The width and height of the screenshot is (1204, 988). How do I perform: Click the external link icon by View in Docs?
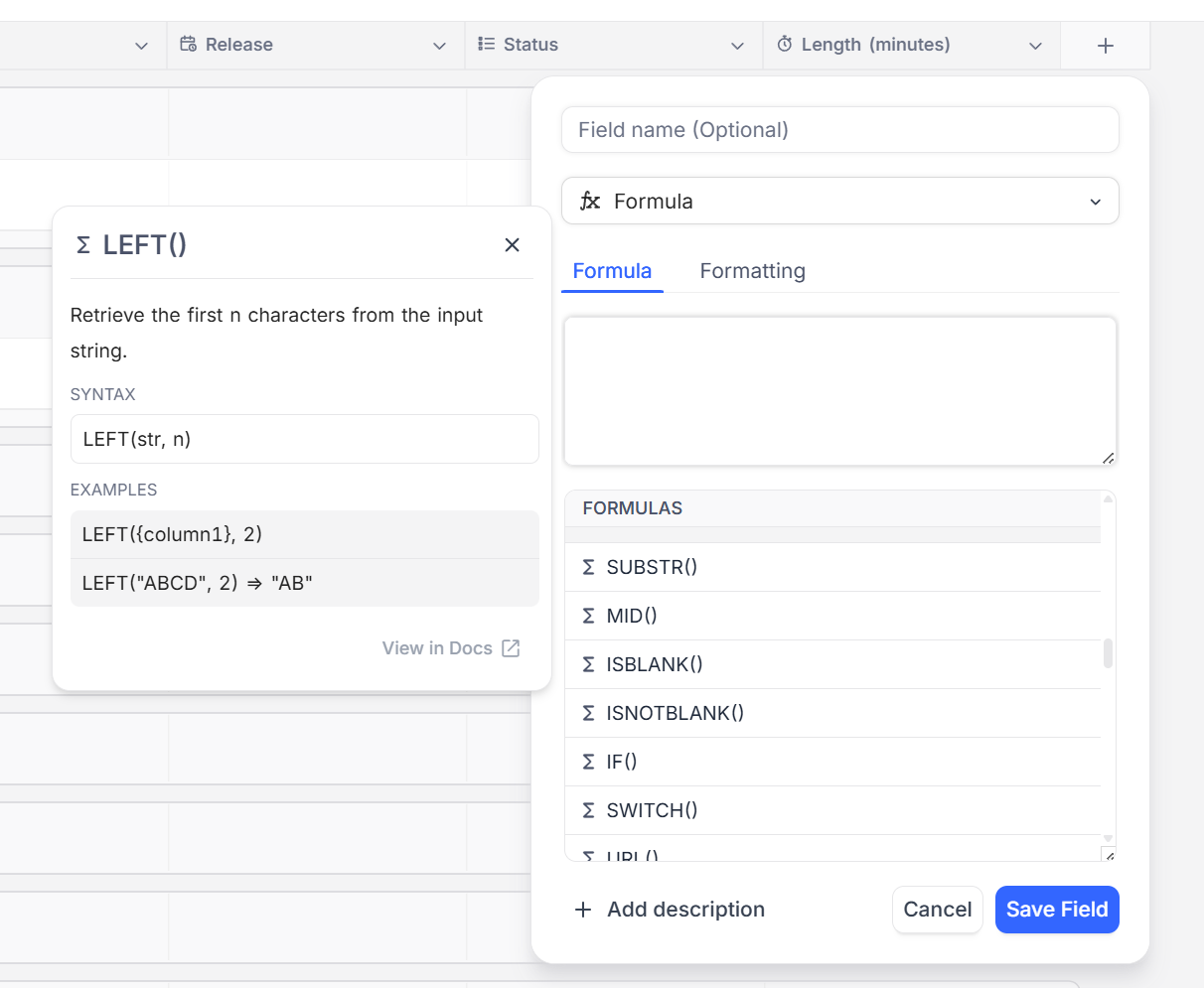click(511, 648)
